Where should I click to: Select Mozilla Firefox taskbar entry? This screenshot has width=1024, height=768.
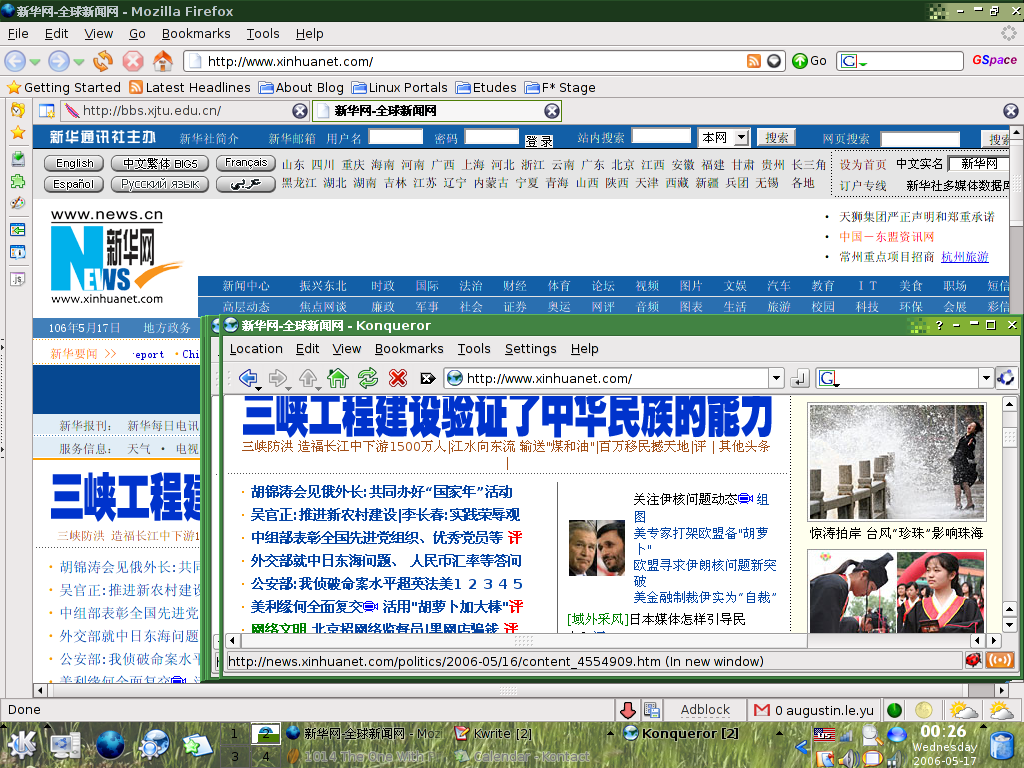366,733
